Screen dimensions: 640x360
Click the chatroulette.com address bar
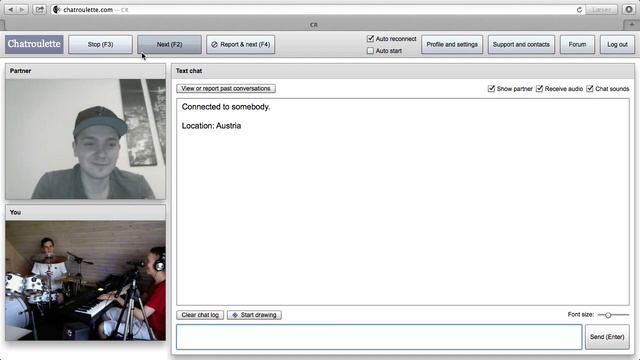click(317, 9)
